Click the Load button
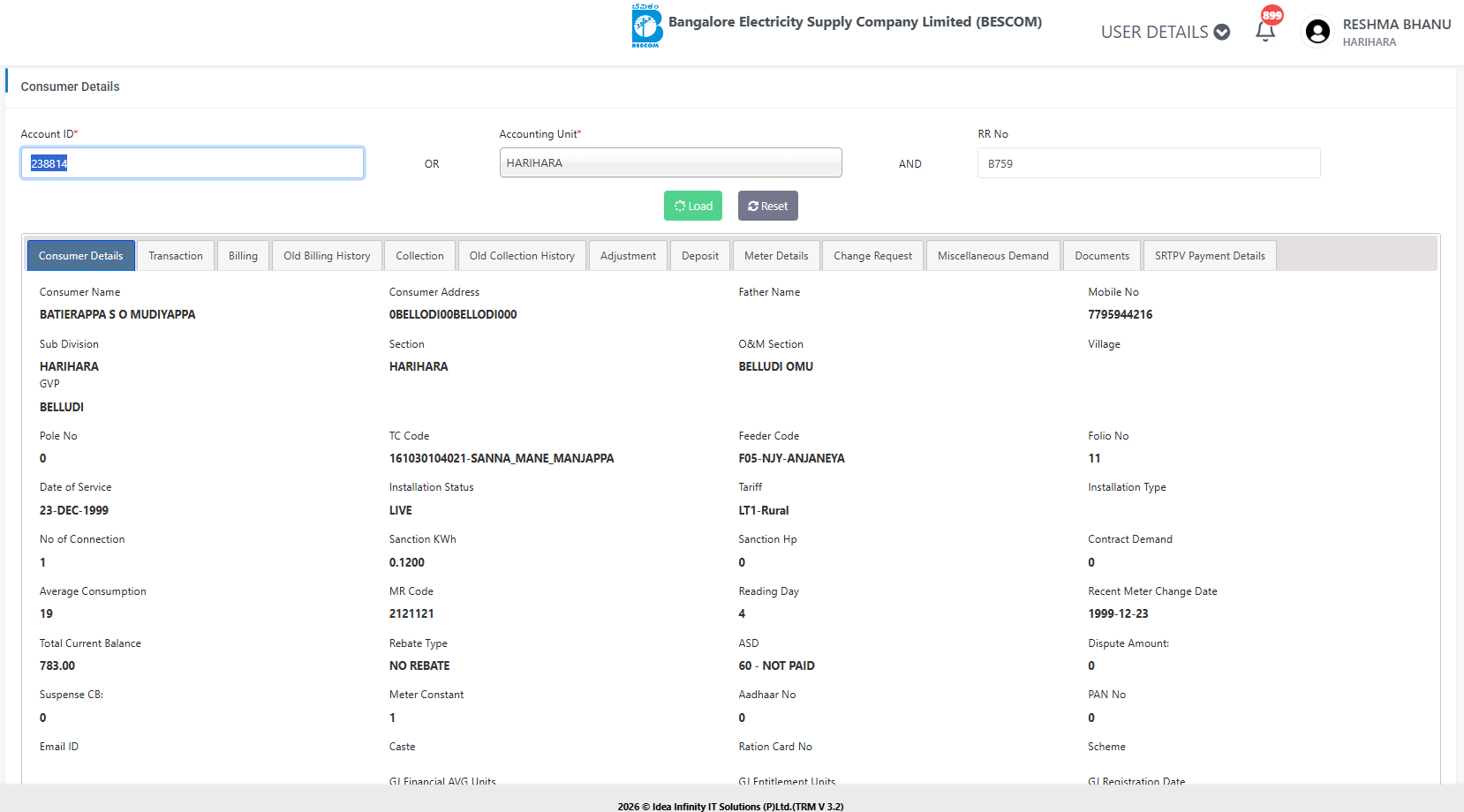 (x=692, y=206)
